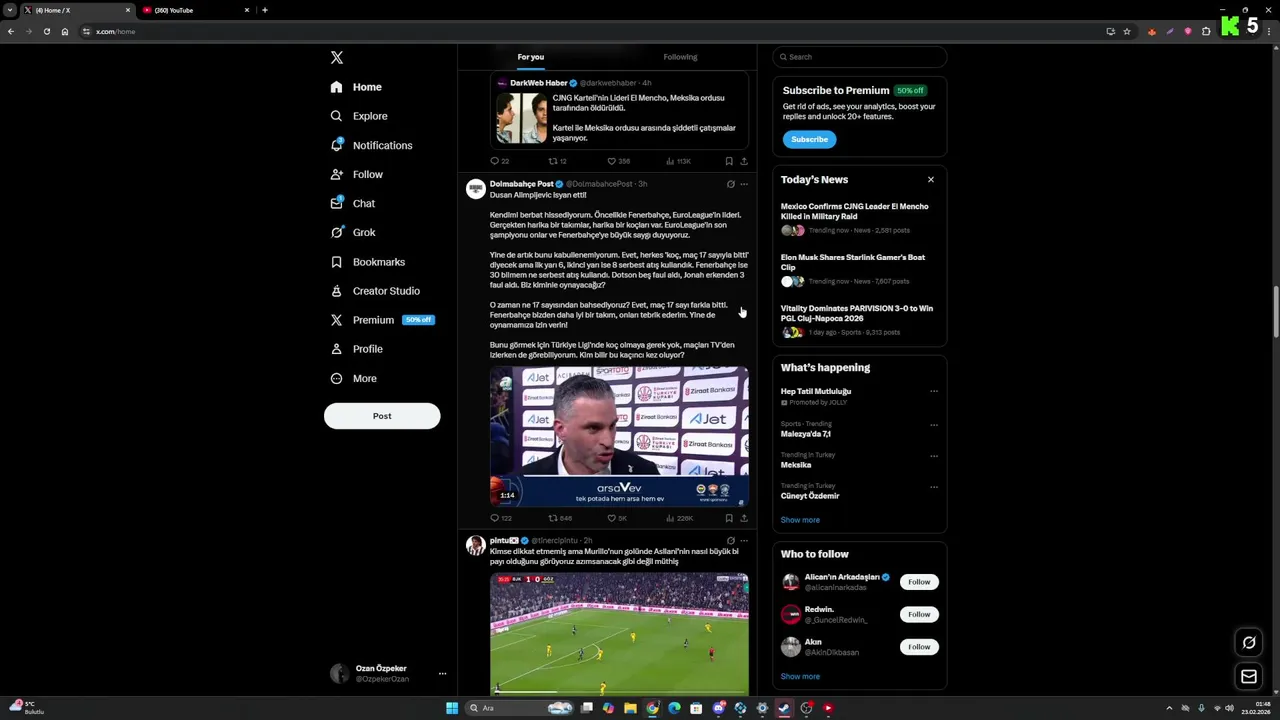Follow Akın
Image resolution: width=1280 pixels, height=720 pixels.
(919, 647)
